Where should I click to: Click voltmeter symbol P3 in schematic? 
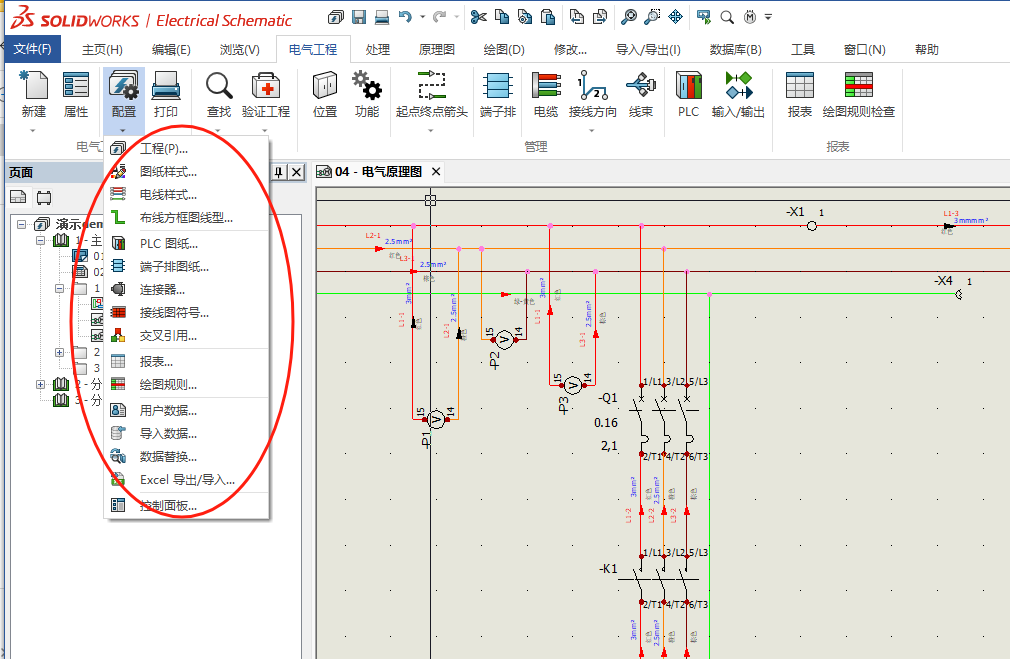573,385
